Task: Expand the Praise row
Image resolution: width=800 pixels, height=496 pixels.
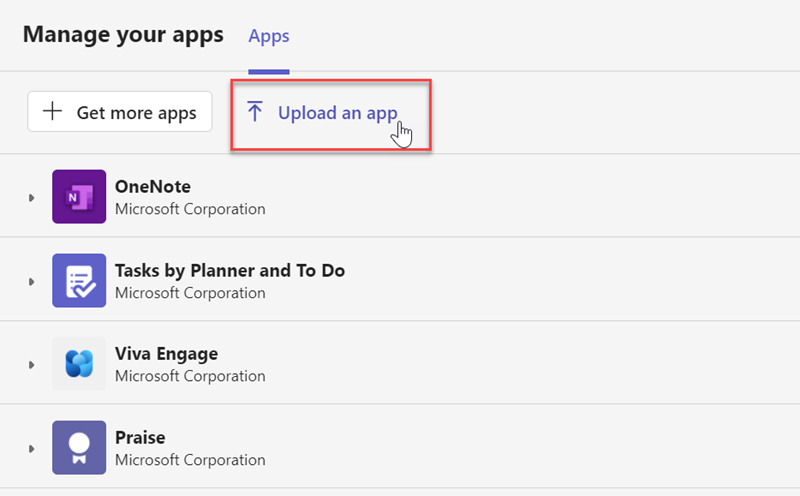Action: [32, 449]
